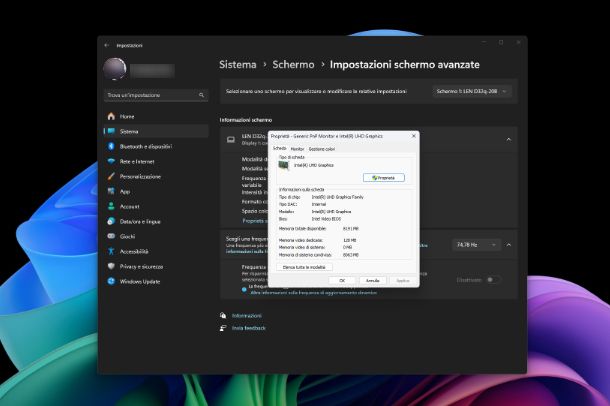Open the Privacy e sicurezza shield icon
This screenshot has height=406, width=610.
tap(111, 266)
